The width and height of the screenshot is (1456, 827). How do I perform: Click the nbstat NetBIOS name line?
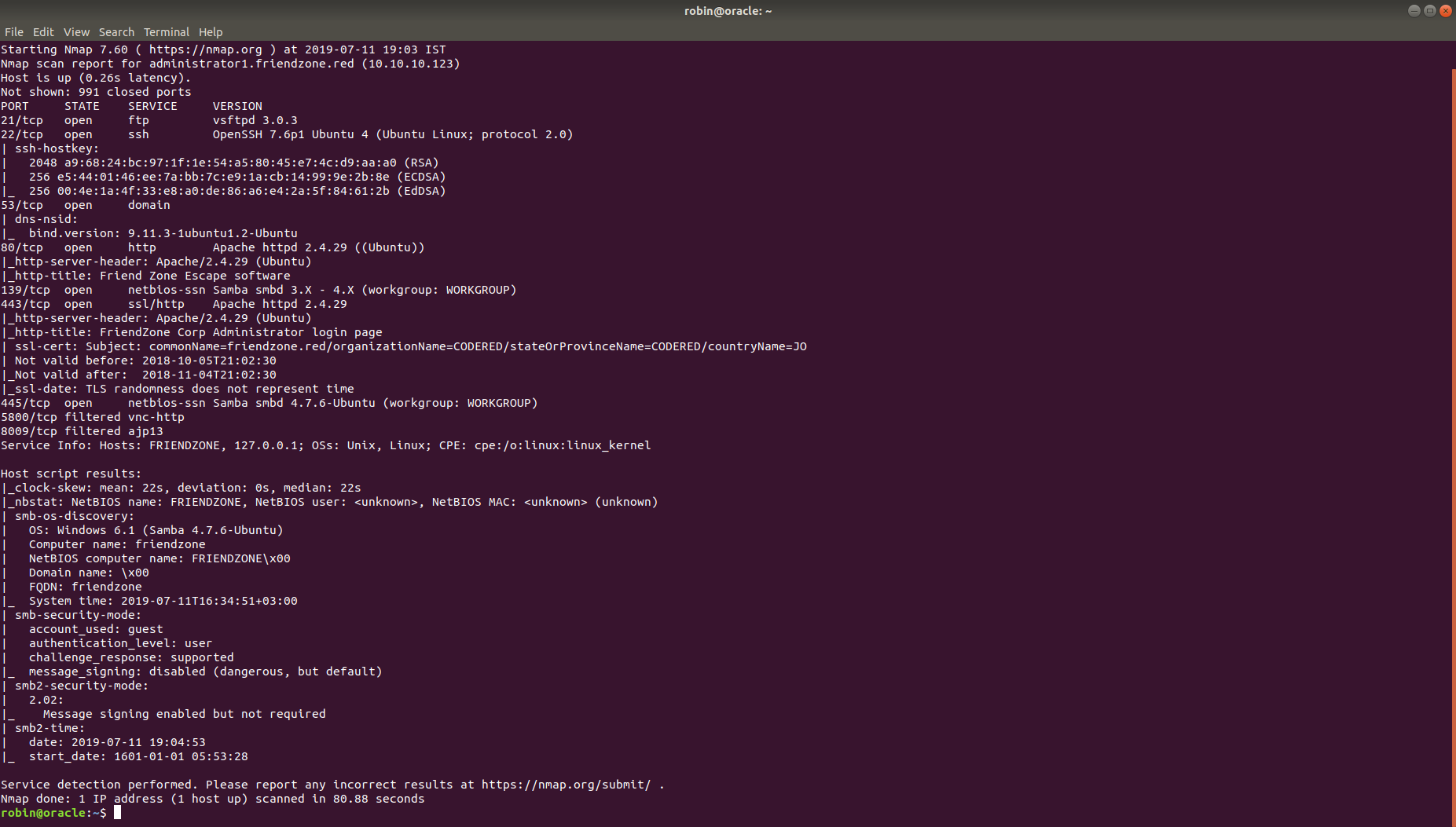[330, 502]
